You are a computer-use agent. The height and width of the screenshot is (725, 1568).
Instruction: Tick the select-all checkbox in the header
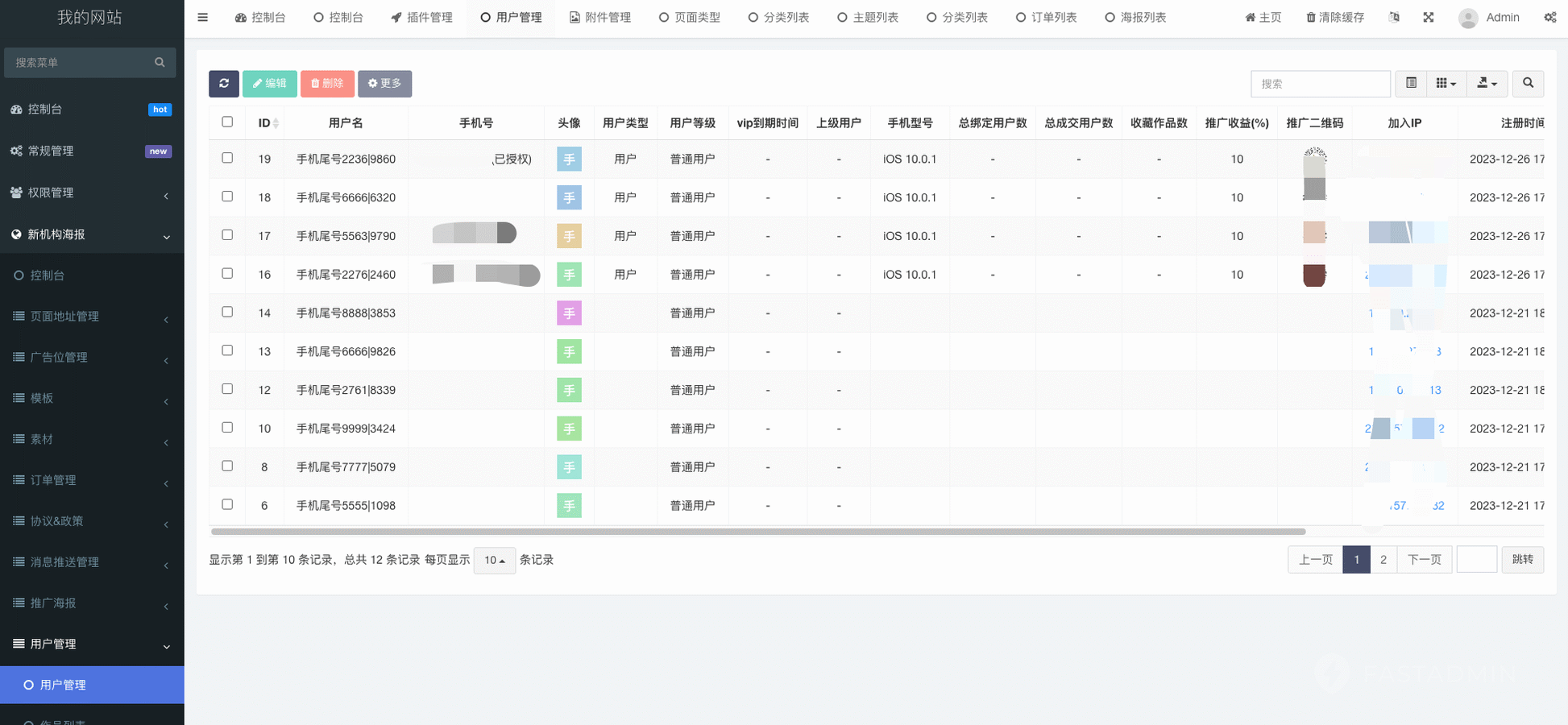pyautogui.click(x=227, y=122)
